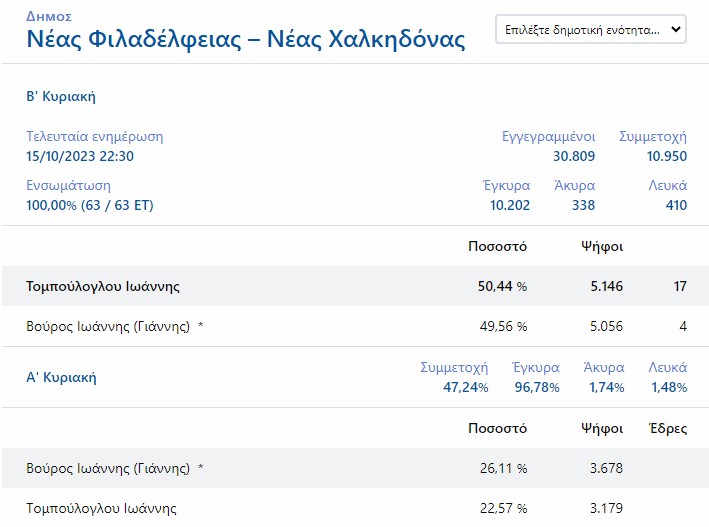Select the valid votes value 10.202
This screenshot has height=527, width=709.
510,205
